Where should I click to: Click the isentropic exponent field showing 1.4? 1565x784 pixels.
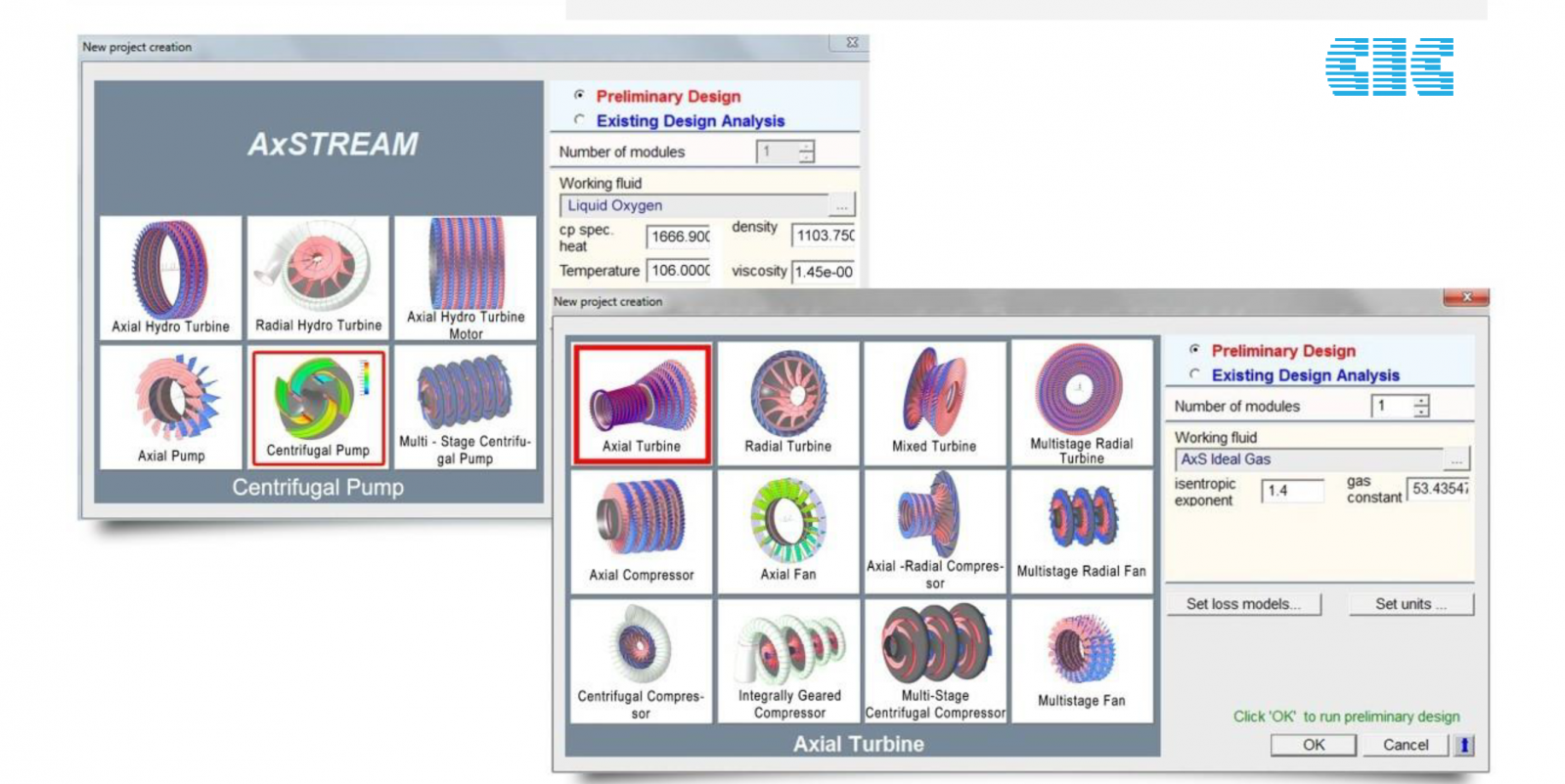coord(1292,491)
